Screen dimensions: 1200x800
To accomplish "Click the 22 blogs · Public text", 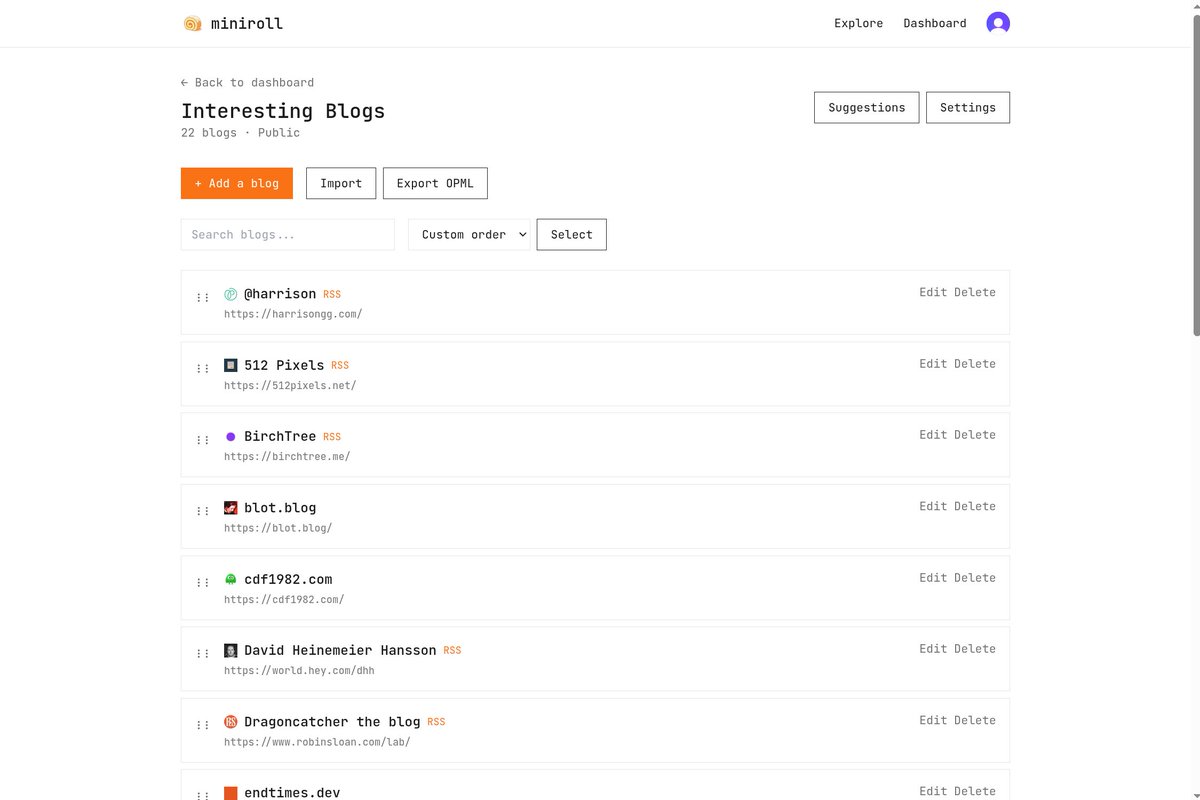I will coord(240,132).
